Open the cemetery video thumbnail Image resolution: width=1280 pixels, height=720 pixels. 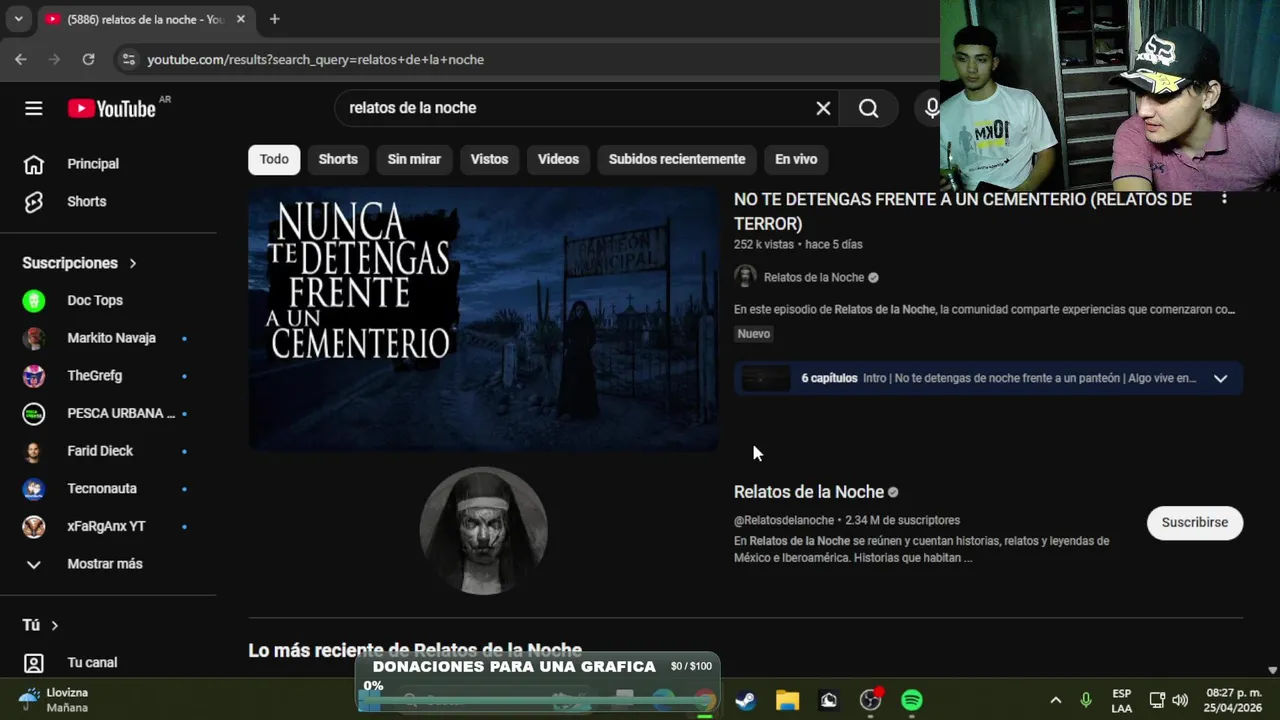tap(483, 319)
